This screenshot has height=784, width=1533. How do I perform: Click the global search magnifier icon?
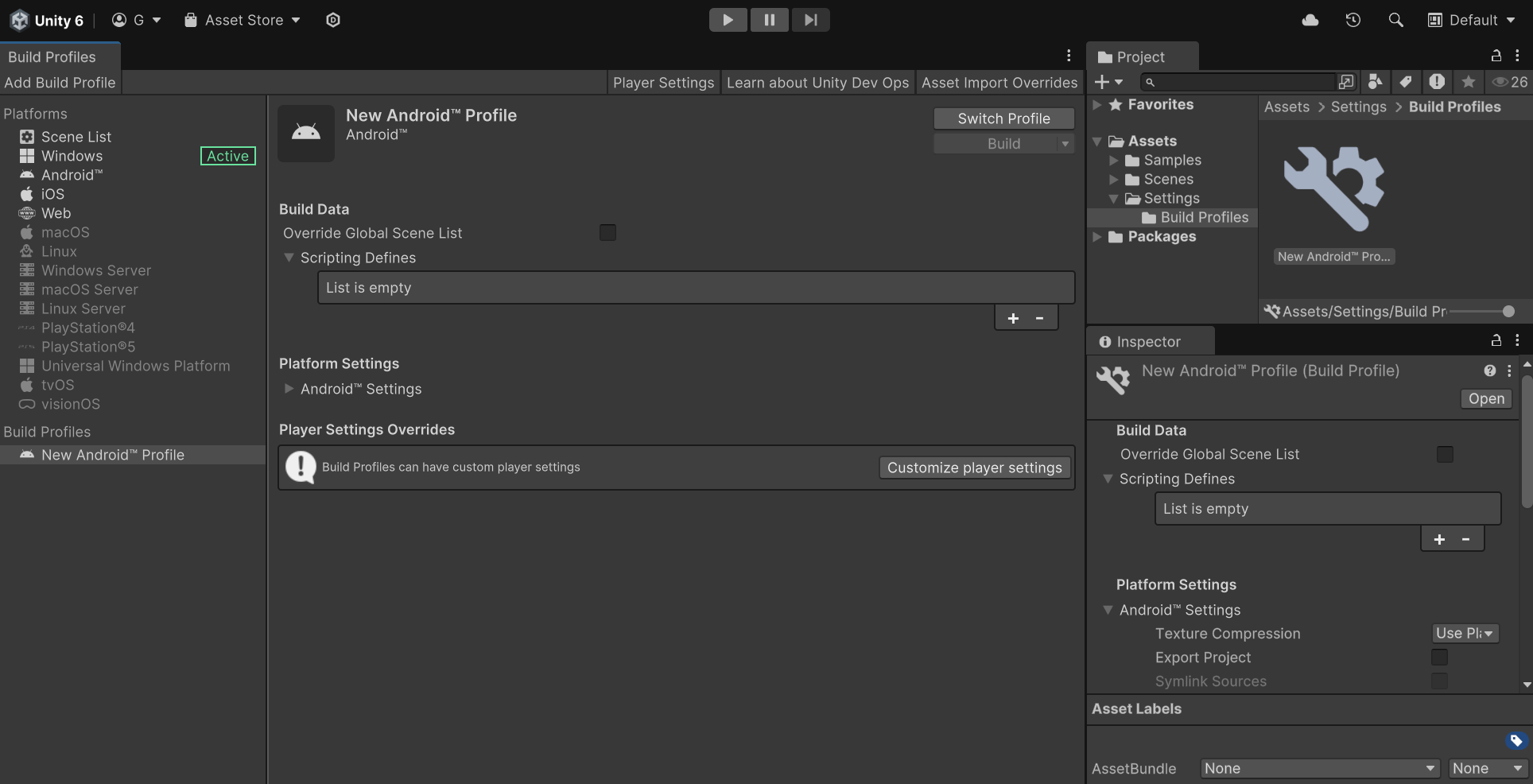tap(1395, 20)
